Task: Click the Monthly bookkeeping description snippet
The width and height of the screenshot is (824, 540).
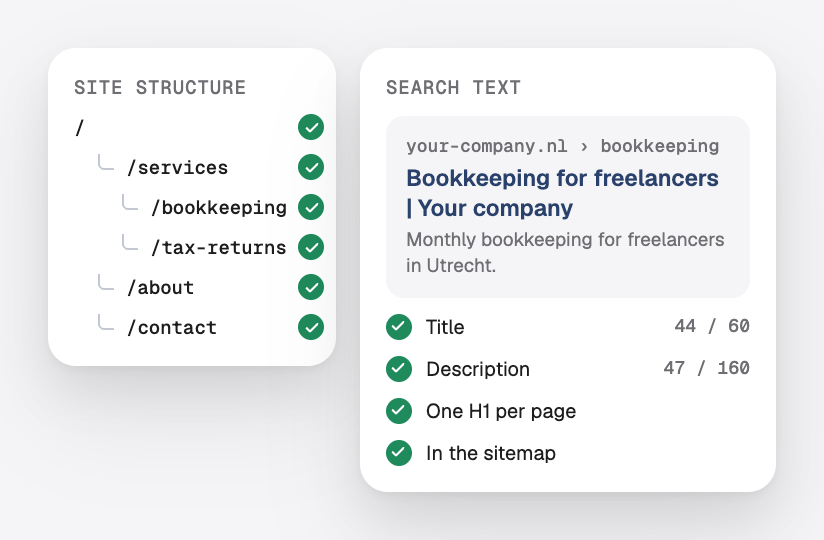Action: coord(565,252)
